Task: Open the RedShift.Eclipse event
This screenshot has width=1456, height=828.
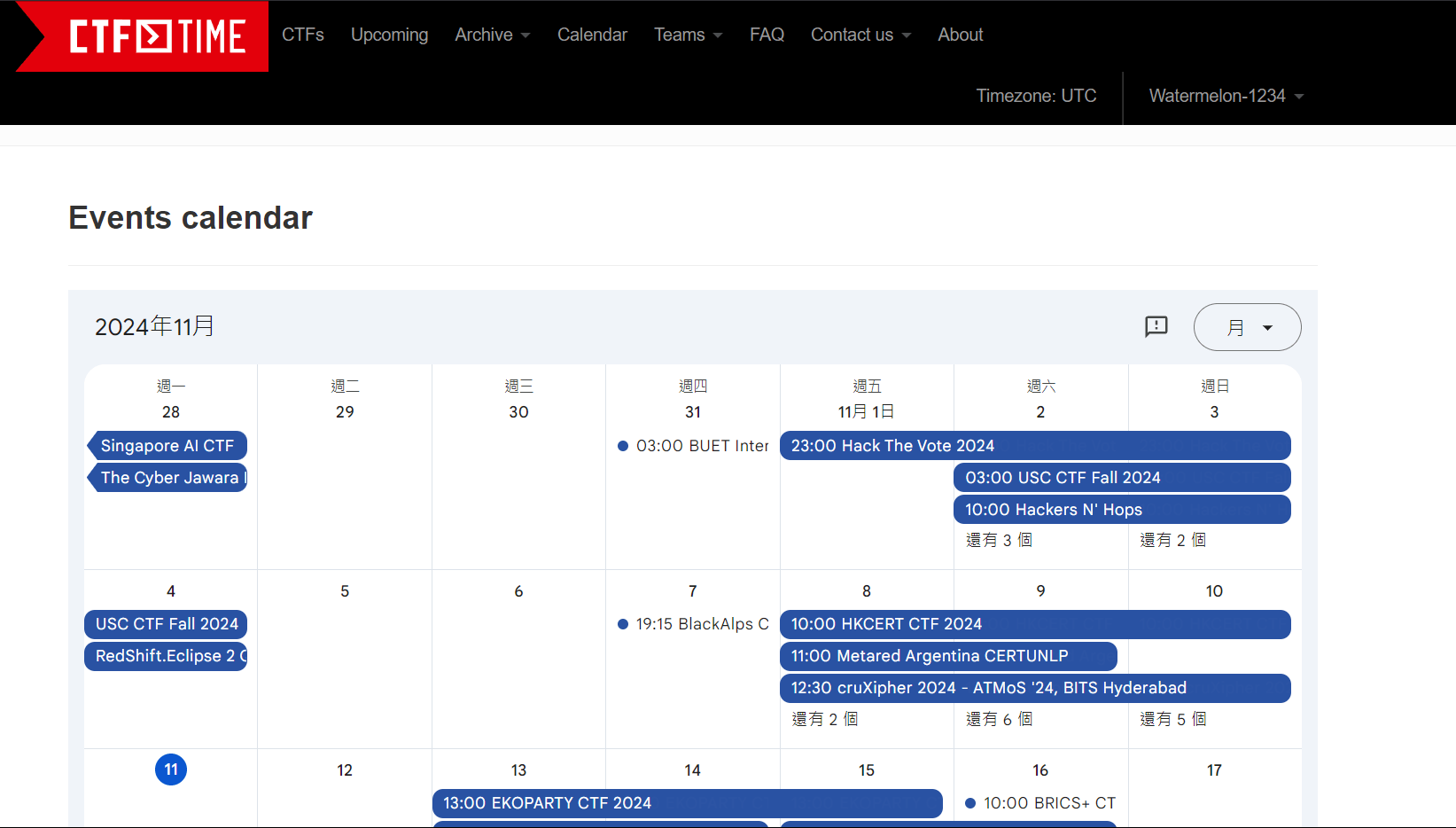Action: point(166,656)
